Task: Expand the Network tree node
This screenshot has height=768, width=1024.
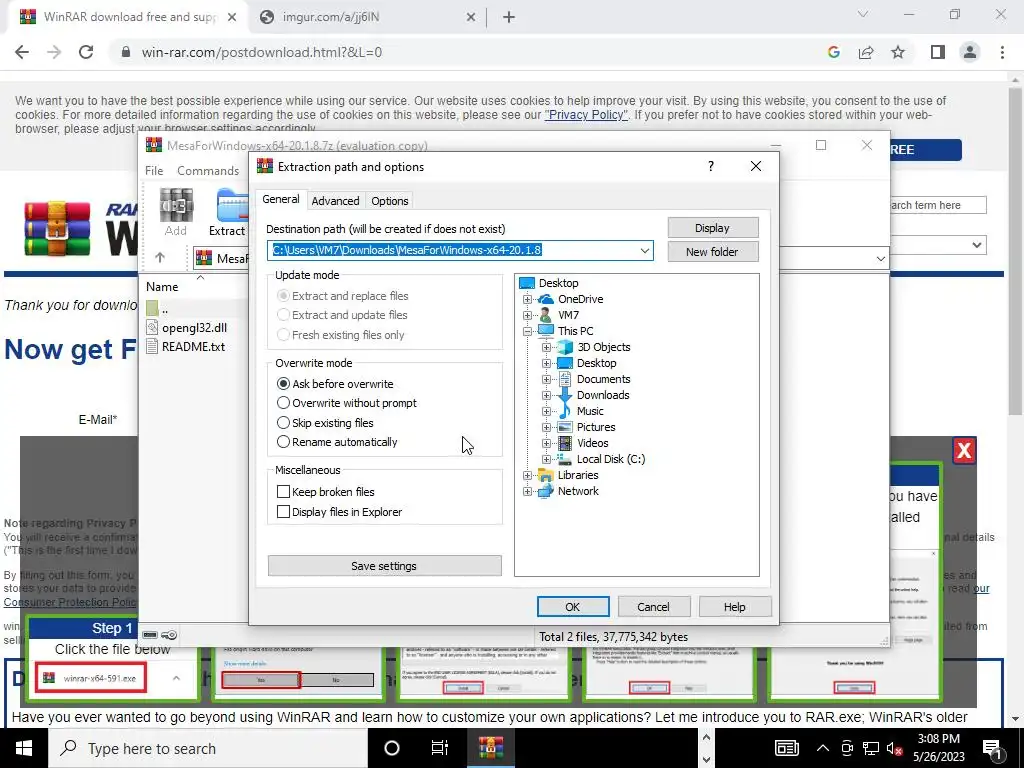Action: click(x=527, y=491)
